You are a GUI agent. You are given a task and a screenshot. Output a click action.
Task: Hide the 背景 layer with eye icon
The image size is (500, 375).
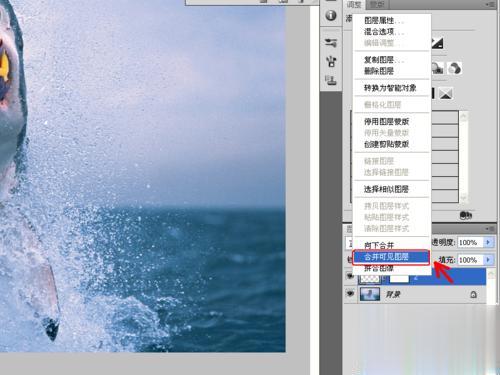(350, 293)
